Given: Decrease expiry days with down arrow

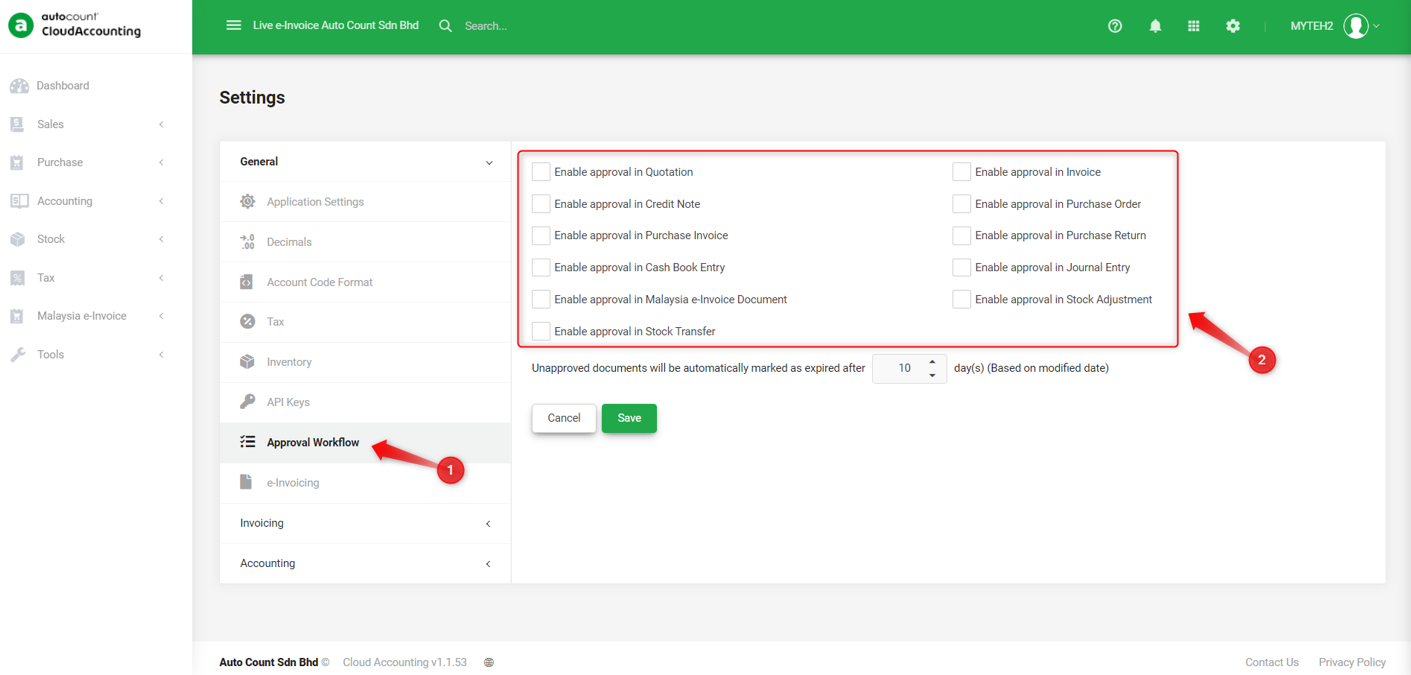Looking at the screenshot, I should pos(933,375).
